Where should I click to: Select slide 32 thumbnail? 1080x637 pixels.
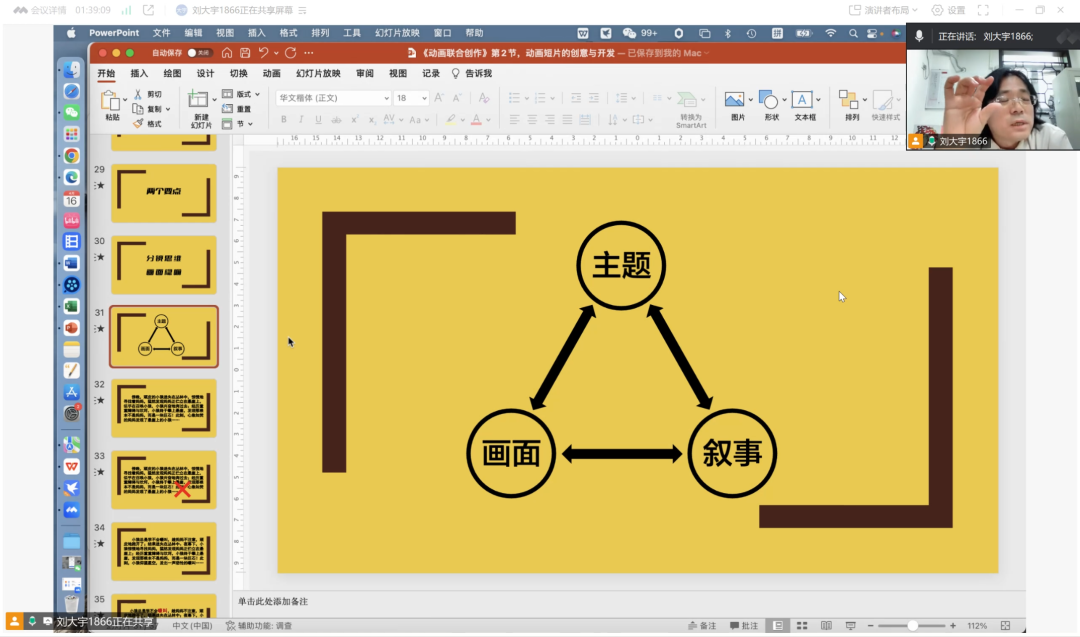163,407
